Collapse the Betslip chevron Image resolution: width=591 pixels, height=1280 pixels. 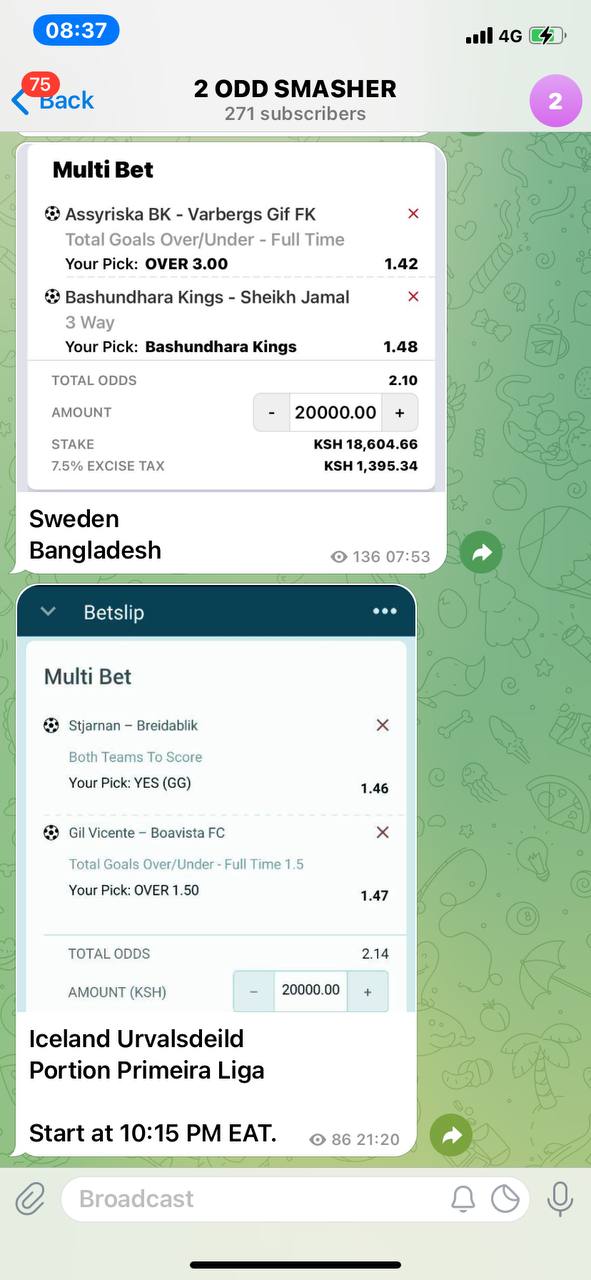click(48, 612)
